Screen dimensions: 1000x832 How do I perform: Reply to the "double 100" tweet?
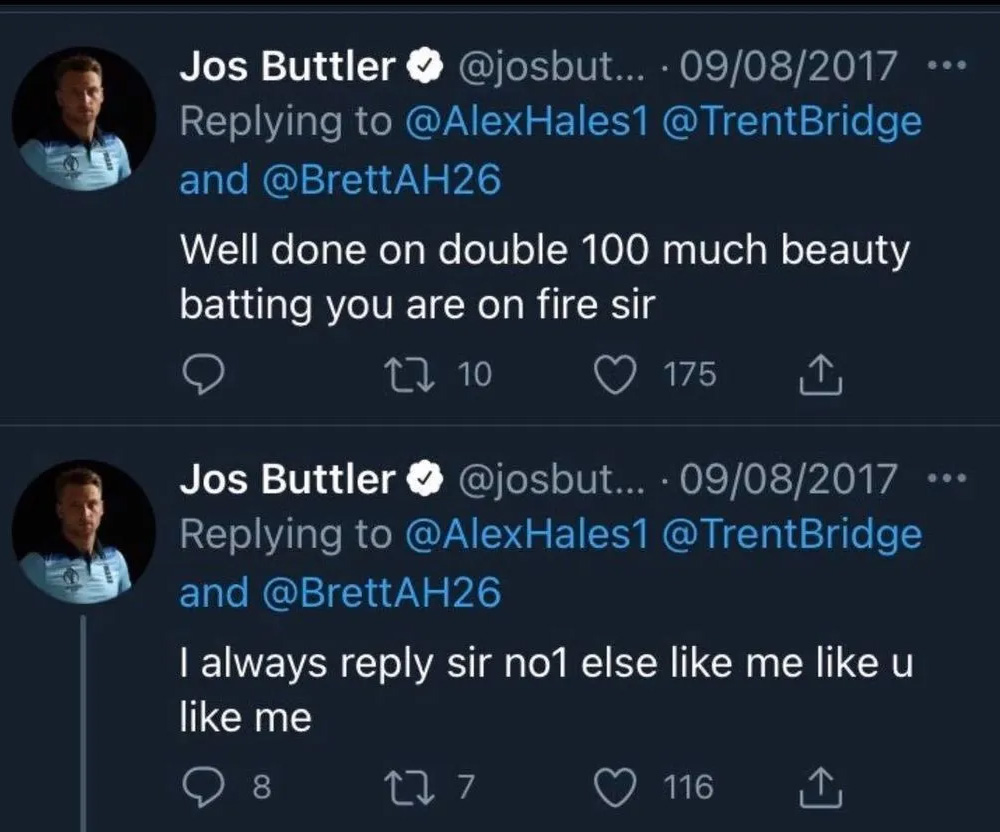(203, 375)
